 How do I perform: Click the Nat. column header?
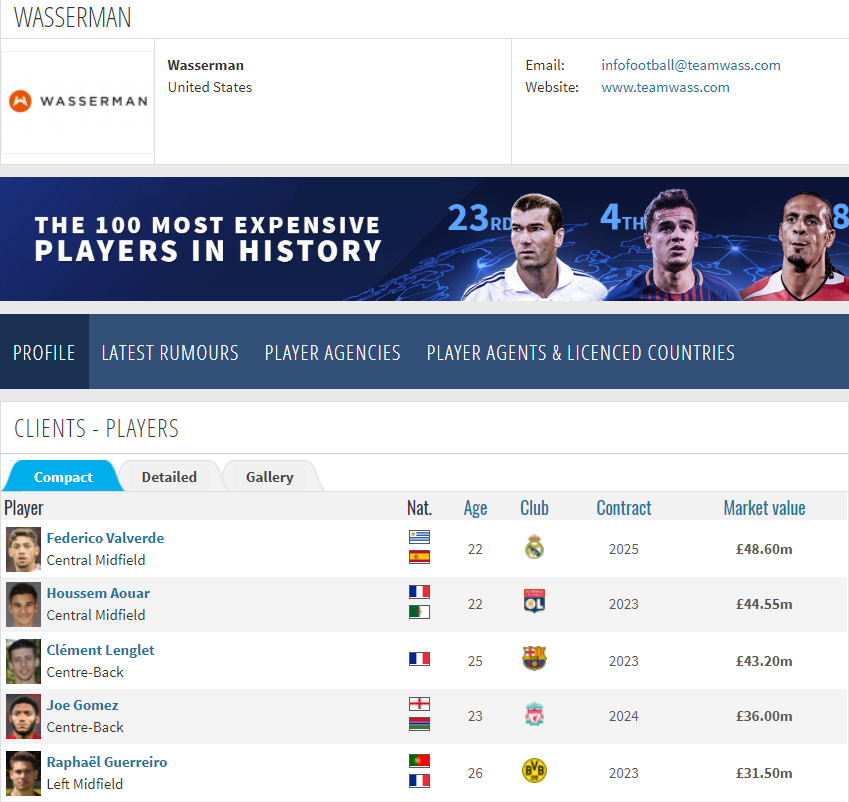419,508
